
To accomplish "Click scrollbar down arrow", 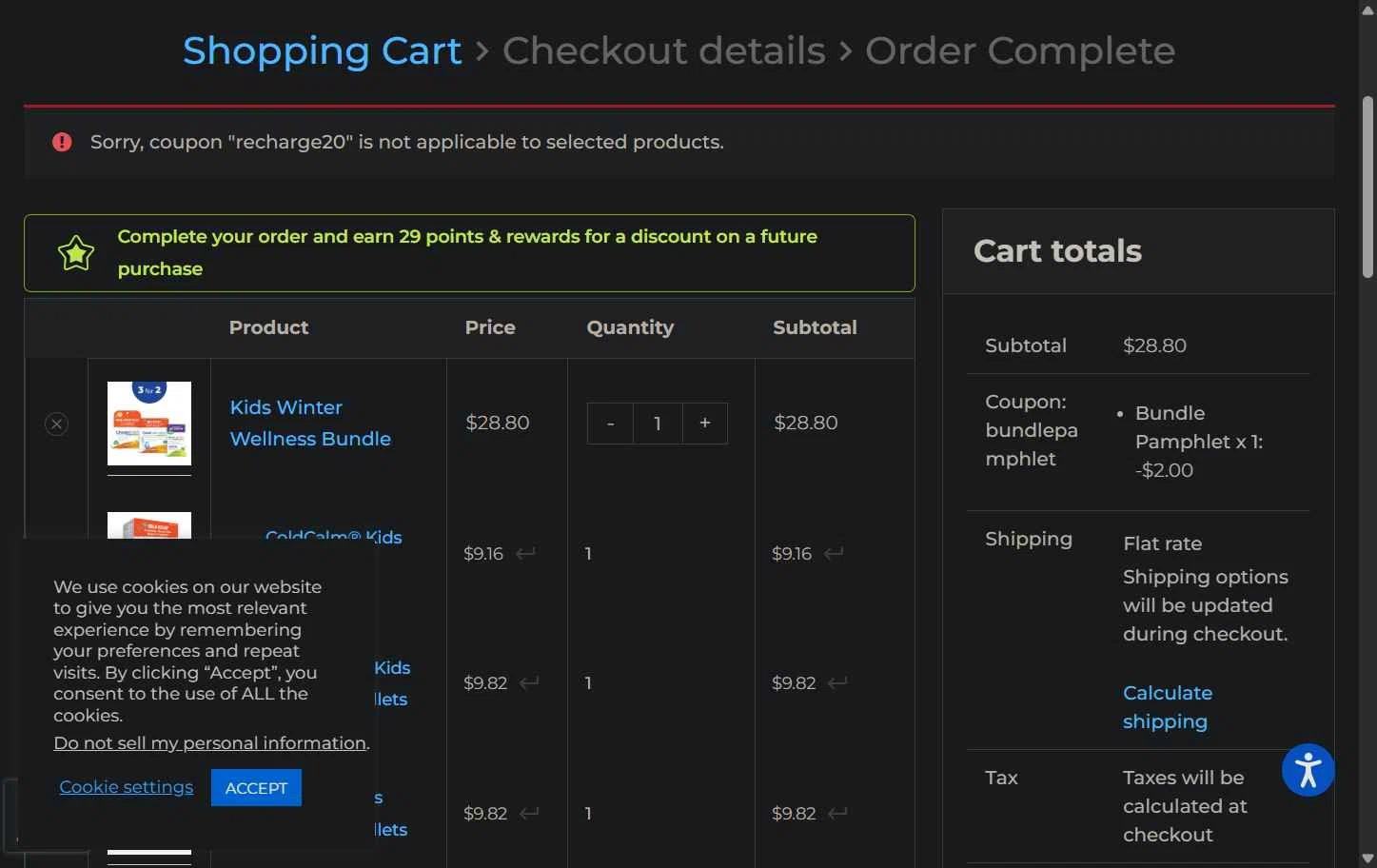I will tap(1368, 859).
